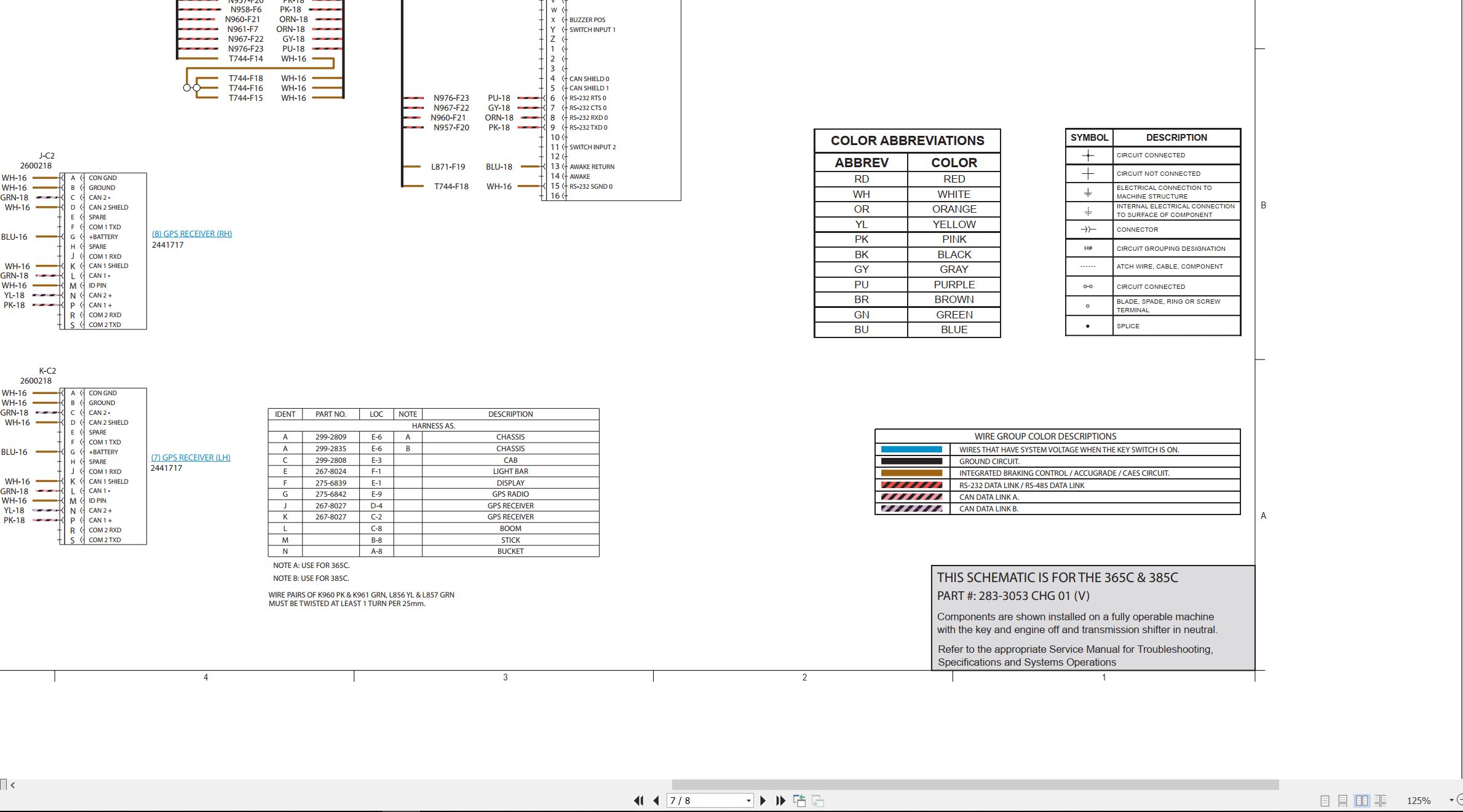Switch to two pages facing layout
This screenshot has width=1463, height=812.
pyautogui.click(x=1362, y=801)
